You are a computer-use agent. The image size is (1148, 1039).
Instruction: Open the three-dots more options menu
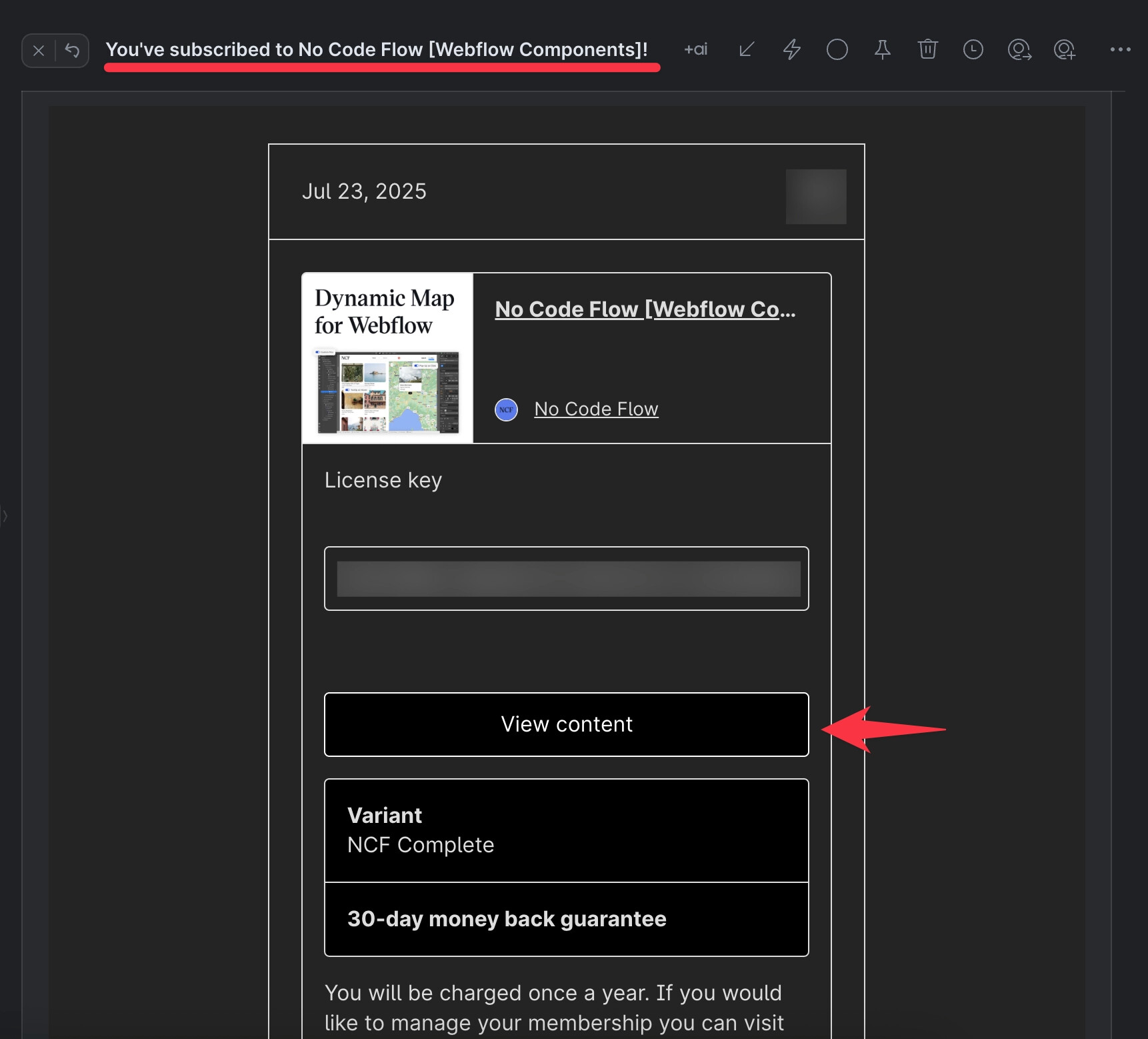(x=1121, y=49)
